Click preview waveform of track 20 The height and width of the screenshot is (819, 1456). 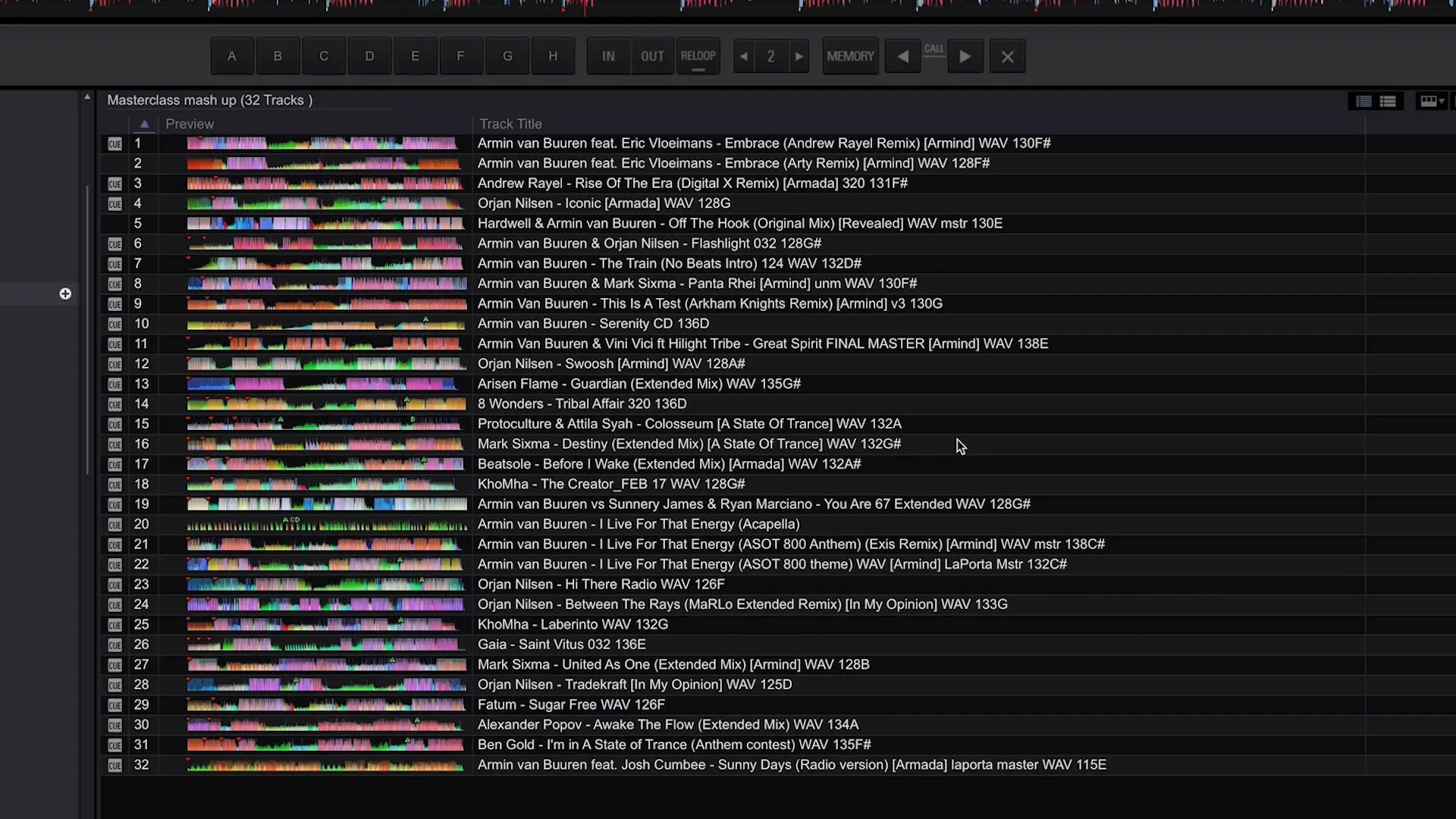click(326, 524)
